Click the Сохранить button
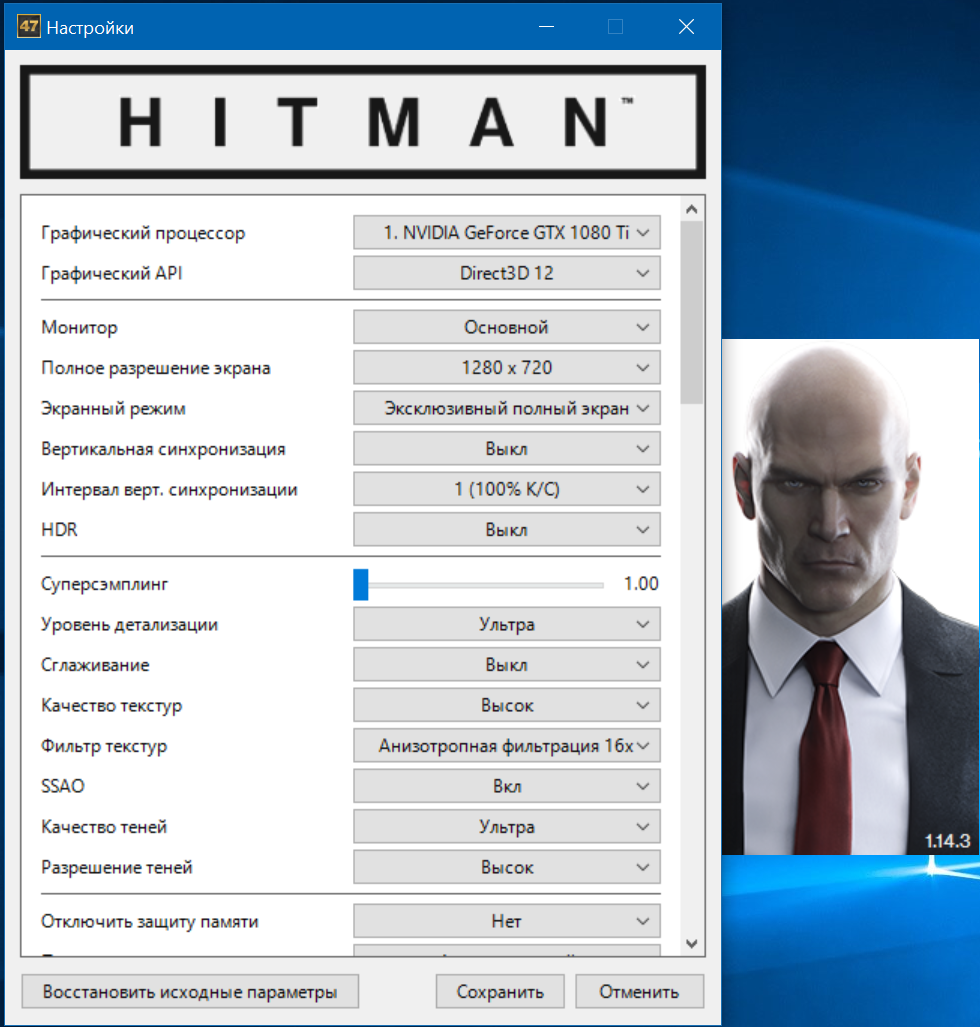 click(500, 992)
